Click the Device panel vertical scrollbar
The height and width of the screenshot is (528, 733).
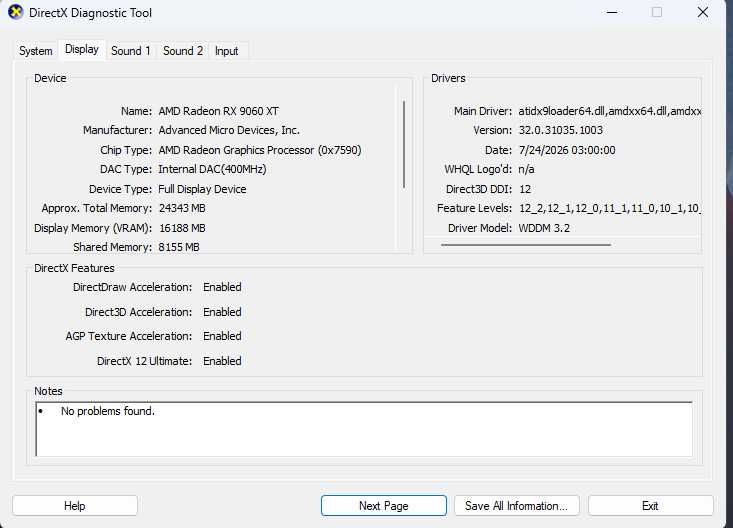click(403, 144)
